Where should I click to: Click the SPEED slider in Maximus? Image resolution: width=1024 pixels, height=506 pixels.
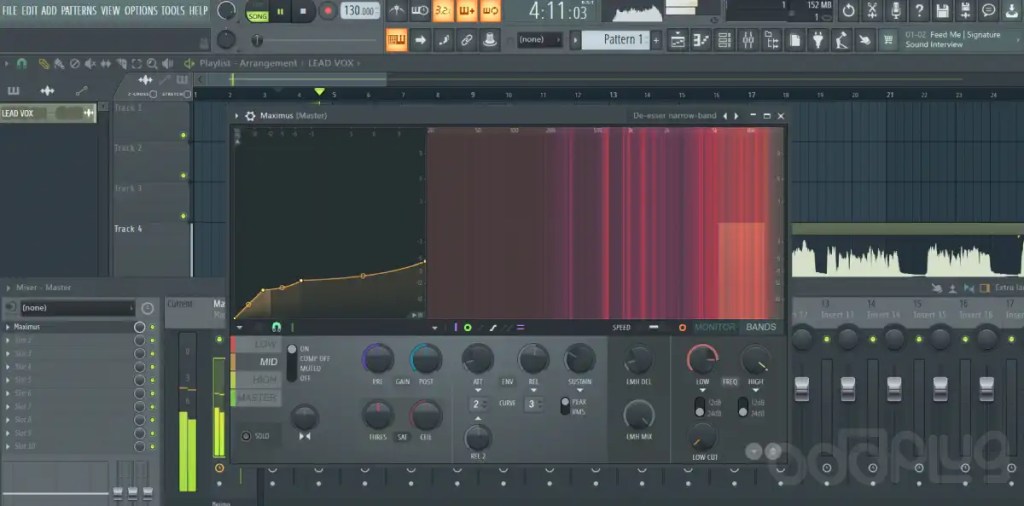pyautogui.click(x=654, y=327)
